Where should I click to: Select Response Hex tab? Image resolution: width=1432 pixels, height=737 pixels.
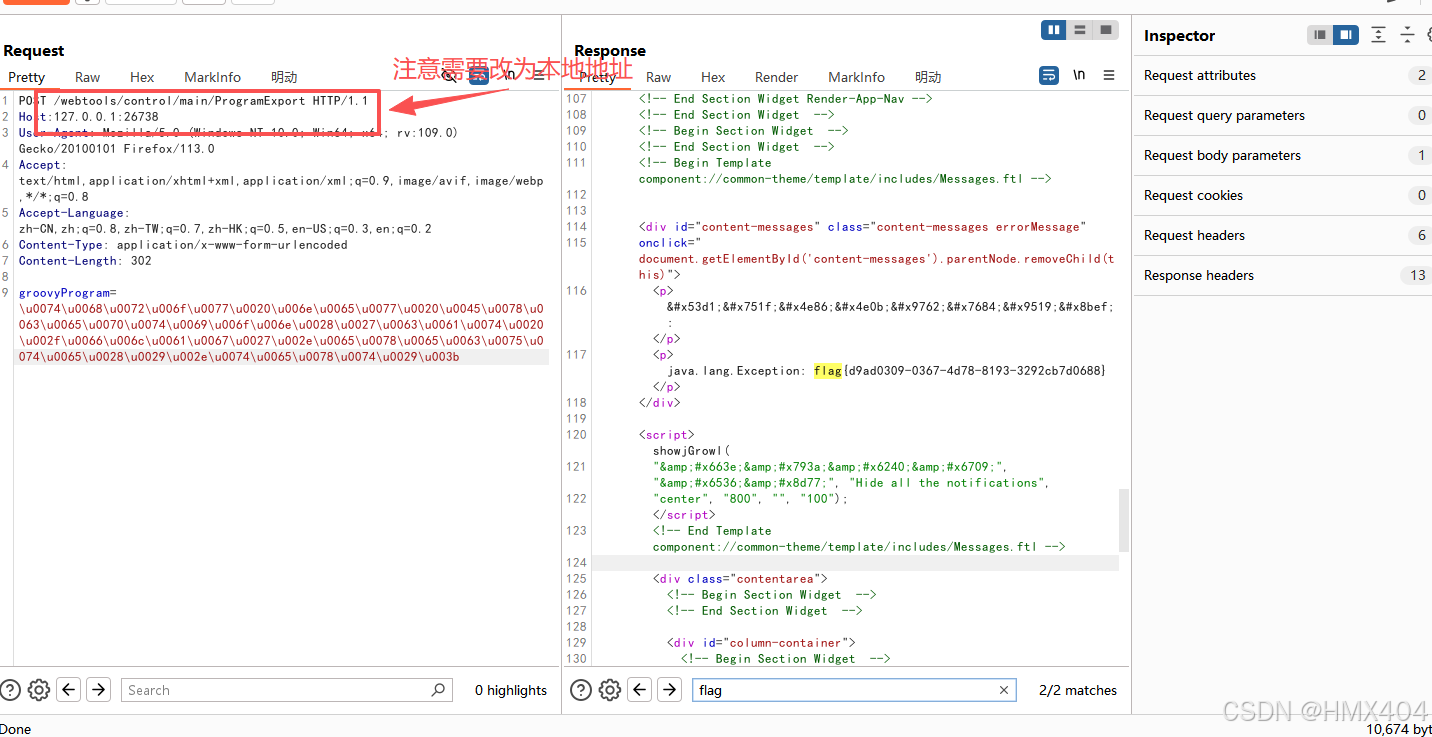point(713,77)
